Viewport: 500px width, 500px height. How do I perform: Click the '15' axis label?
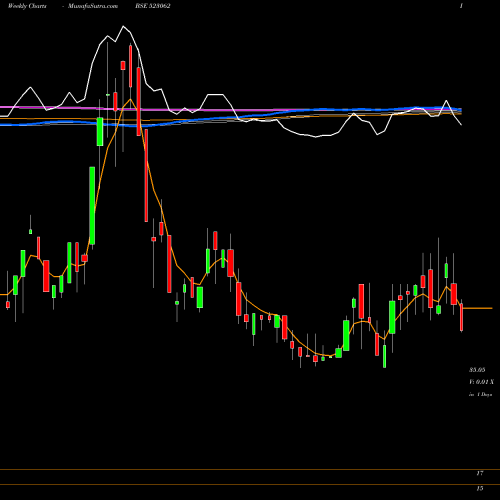coord(480,488)
